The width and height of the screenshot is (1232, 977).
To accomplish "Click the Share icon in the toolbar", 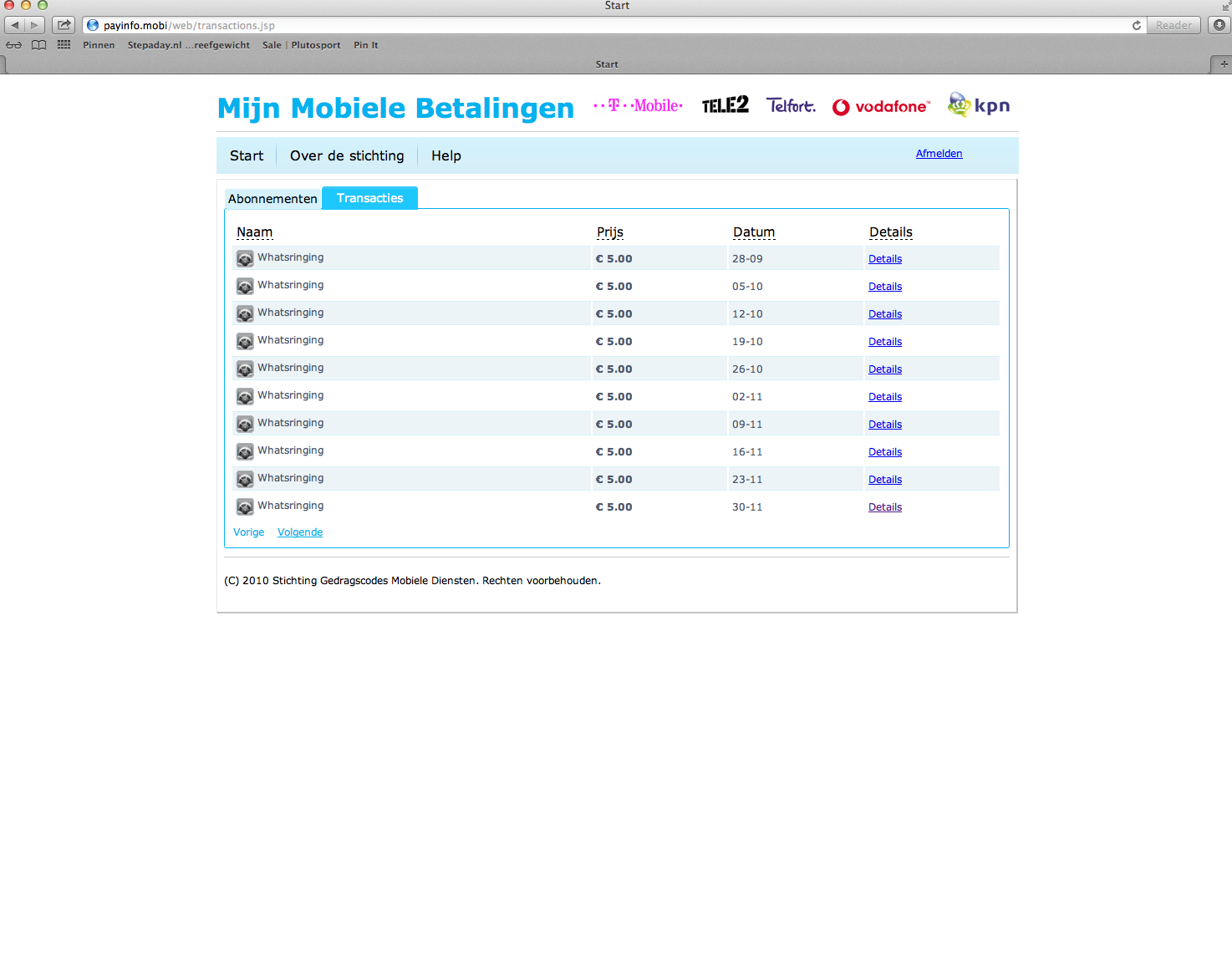I will coord(64,25).
